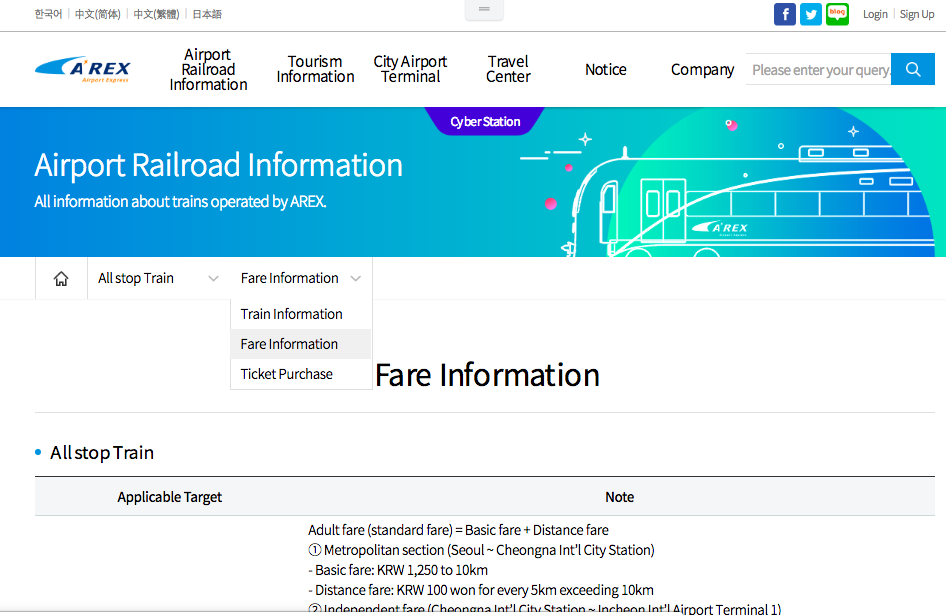Open the Cyber Station page

tap(484, 120)
